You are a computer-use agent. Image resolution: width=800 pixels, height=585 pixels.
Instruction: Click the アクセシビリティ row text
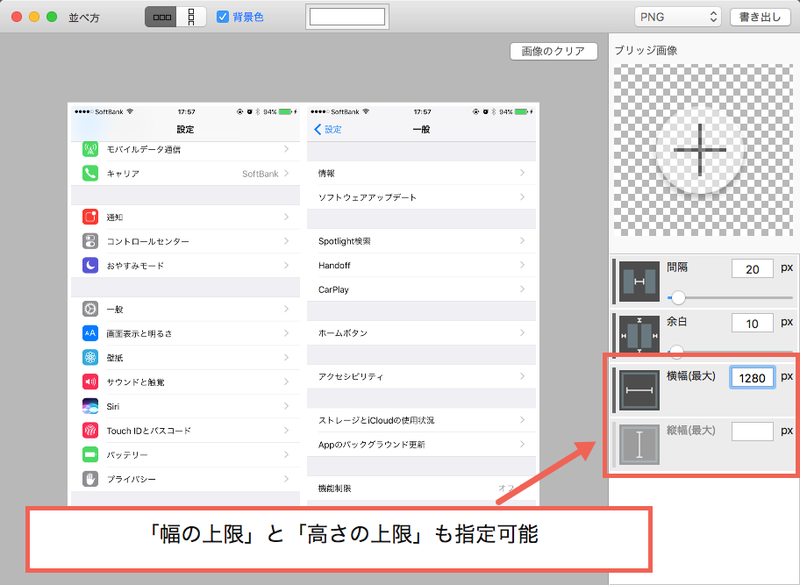pos(351,376)
